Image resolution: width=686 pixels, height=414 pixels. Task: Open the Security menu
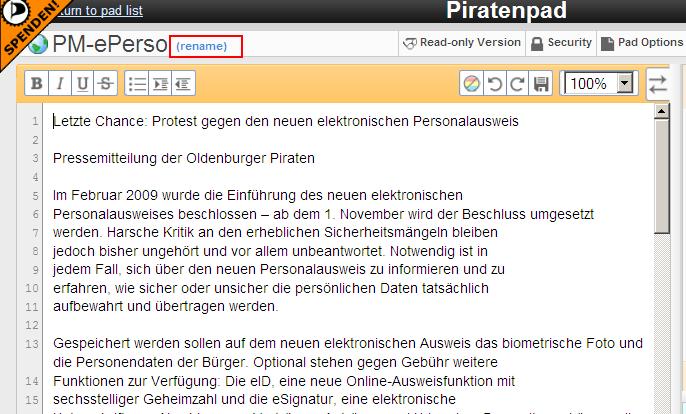point(561,43)
